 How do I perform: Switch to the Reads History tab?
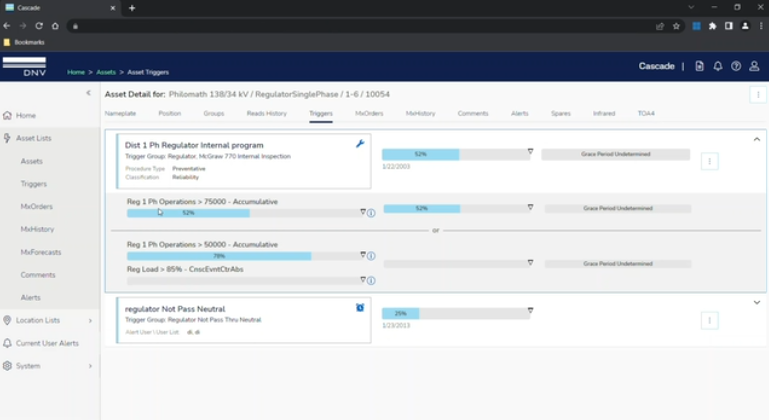click(x=266, y=113)
